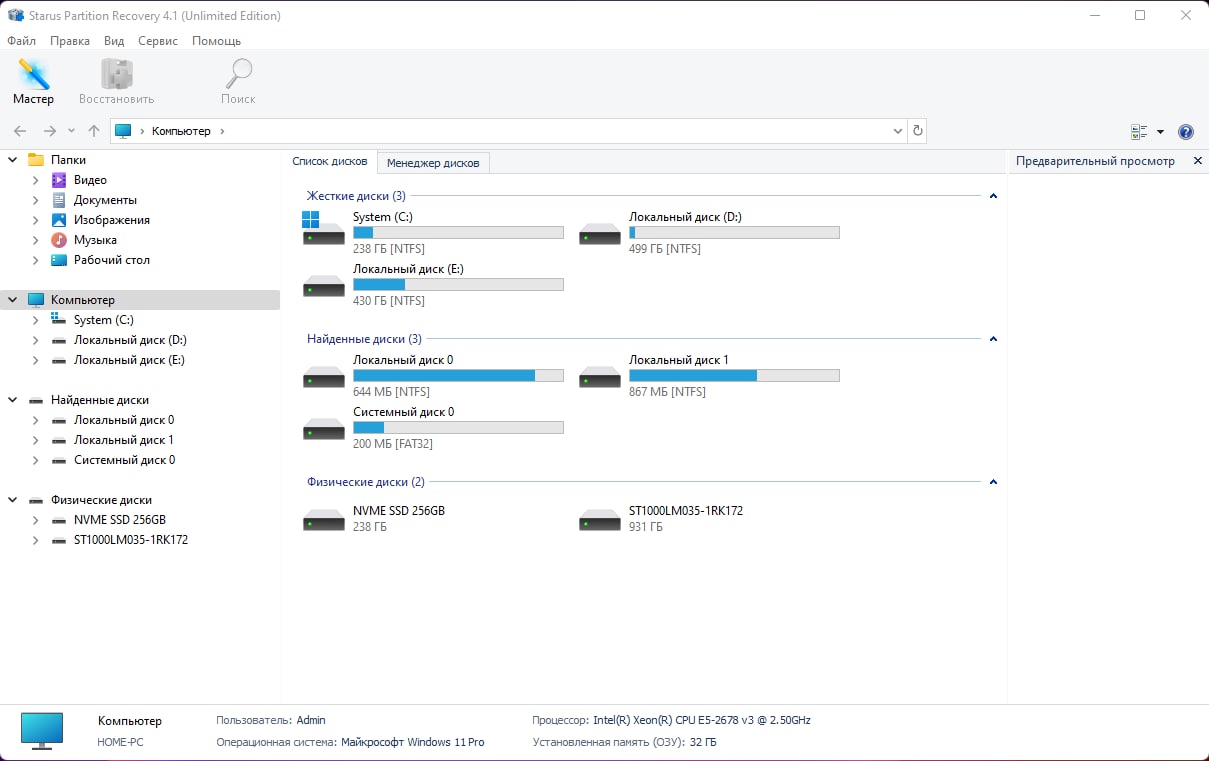This screenshot has height=761, width=1209.
Task: Collapse the Папки tree node
Action: [13, 160]
